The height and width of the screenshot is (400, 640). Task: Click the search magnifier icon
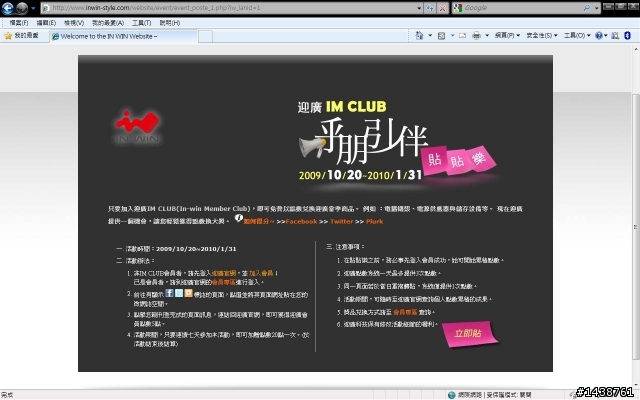pyautogui.click(x=587, y=8)
